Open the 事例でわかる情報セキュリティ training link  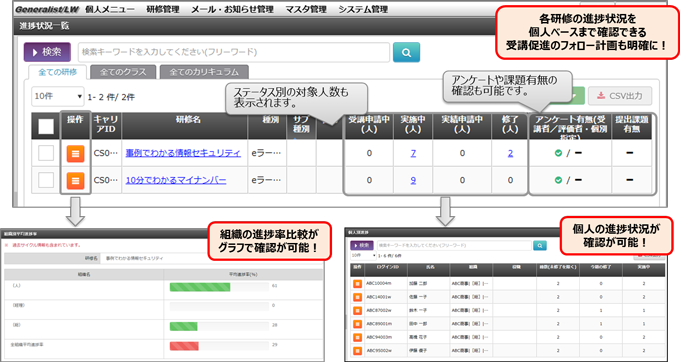pyautogui.click(x=183, y=153)
